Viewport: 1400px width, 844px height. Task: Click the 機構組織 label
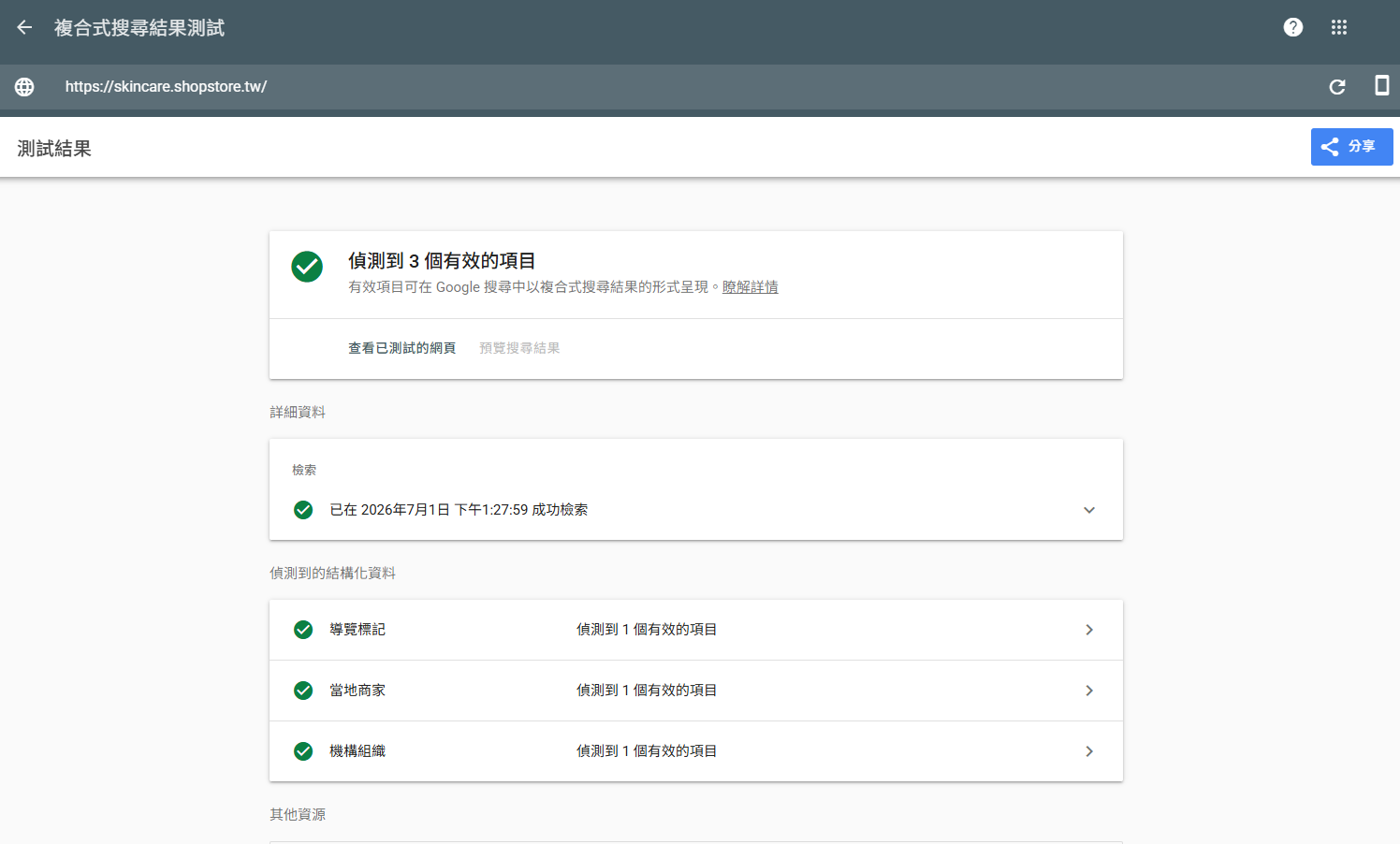coord(357,751)
